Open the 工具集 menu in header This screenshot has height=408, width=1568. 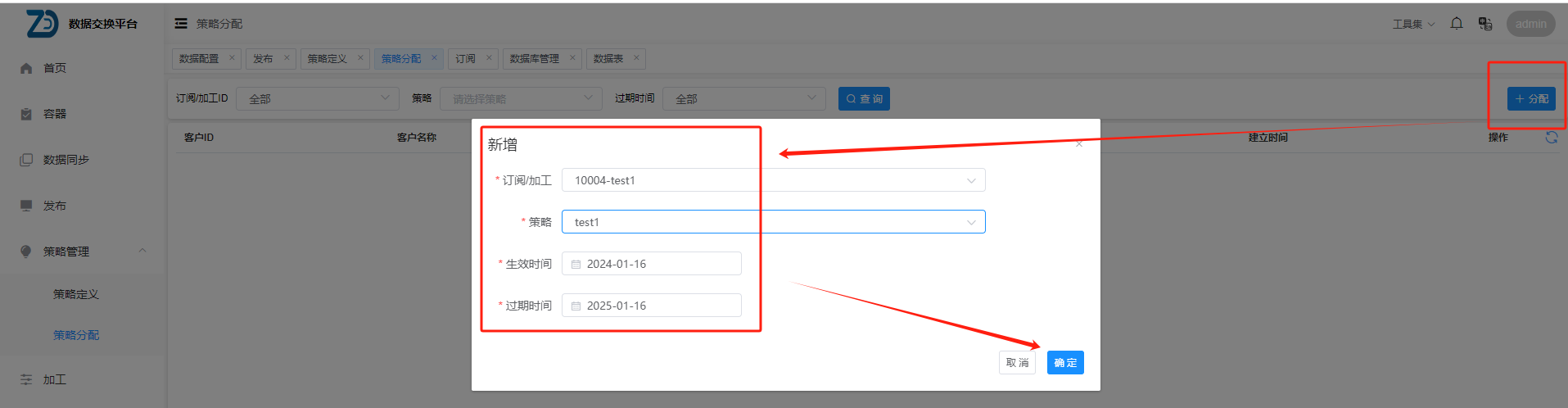tap(1413, 24)
